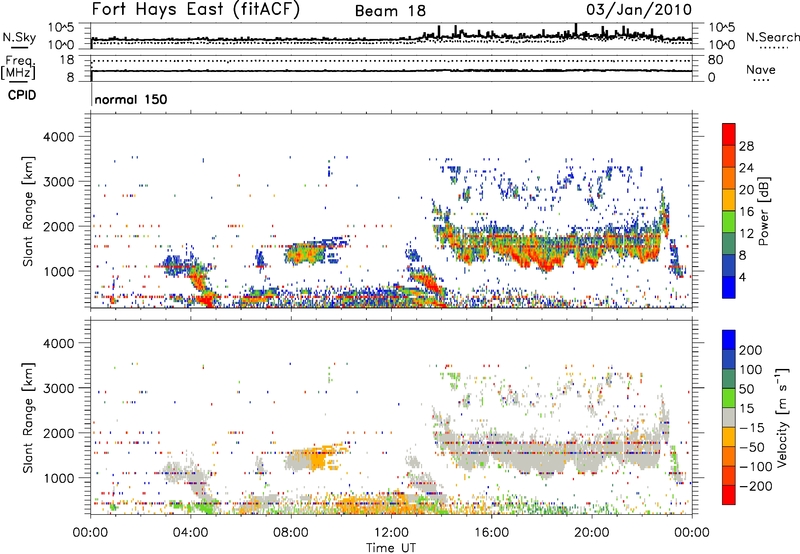This screenshot has height=554, width=800.
Task: Click the 'Power [dB]' colorbar label
Action: (763, 211)
